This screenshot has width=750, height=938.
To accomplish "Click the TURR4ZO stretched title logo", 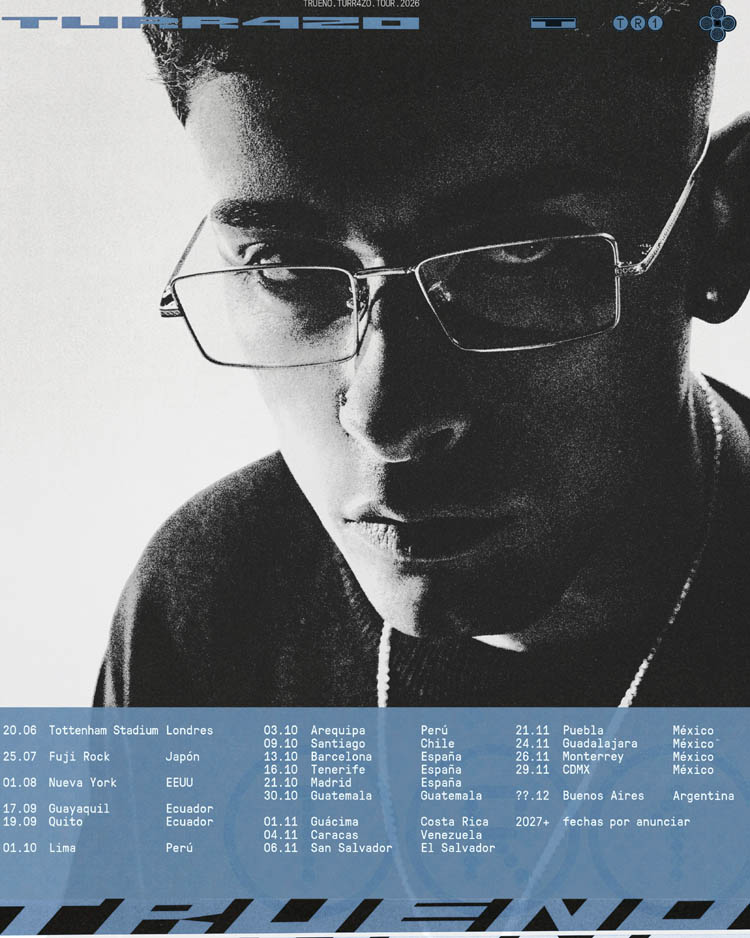I will 211,23.
